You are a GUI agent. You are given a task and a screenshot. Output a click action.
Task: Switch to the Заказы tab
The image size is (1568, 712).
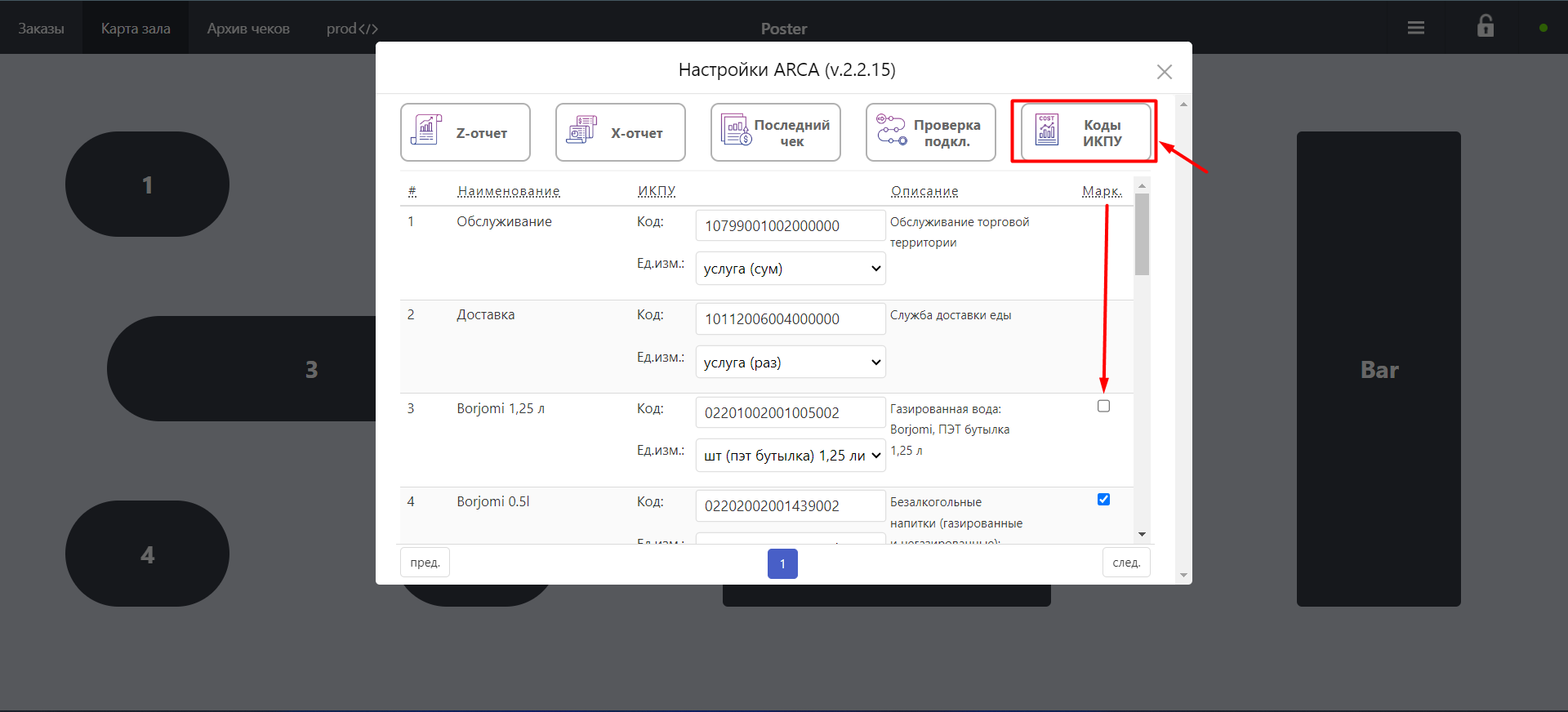point(41,29)
